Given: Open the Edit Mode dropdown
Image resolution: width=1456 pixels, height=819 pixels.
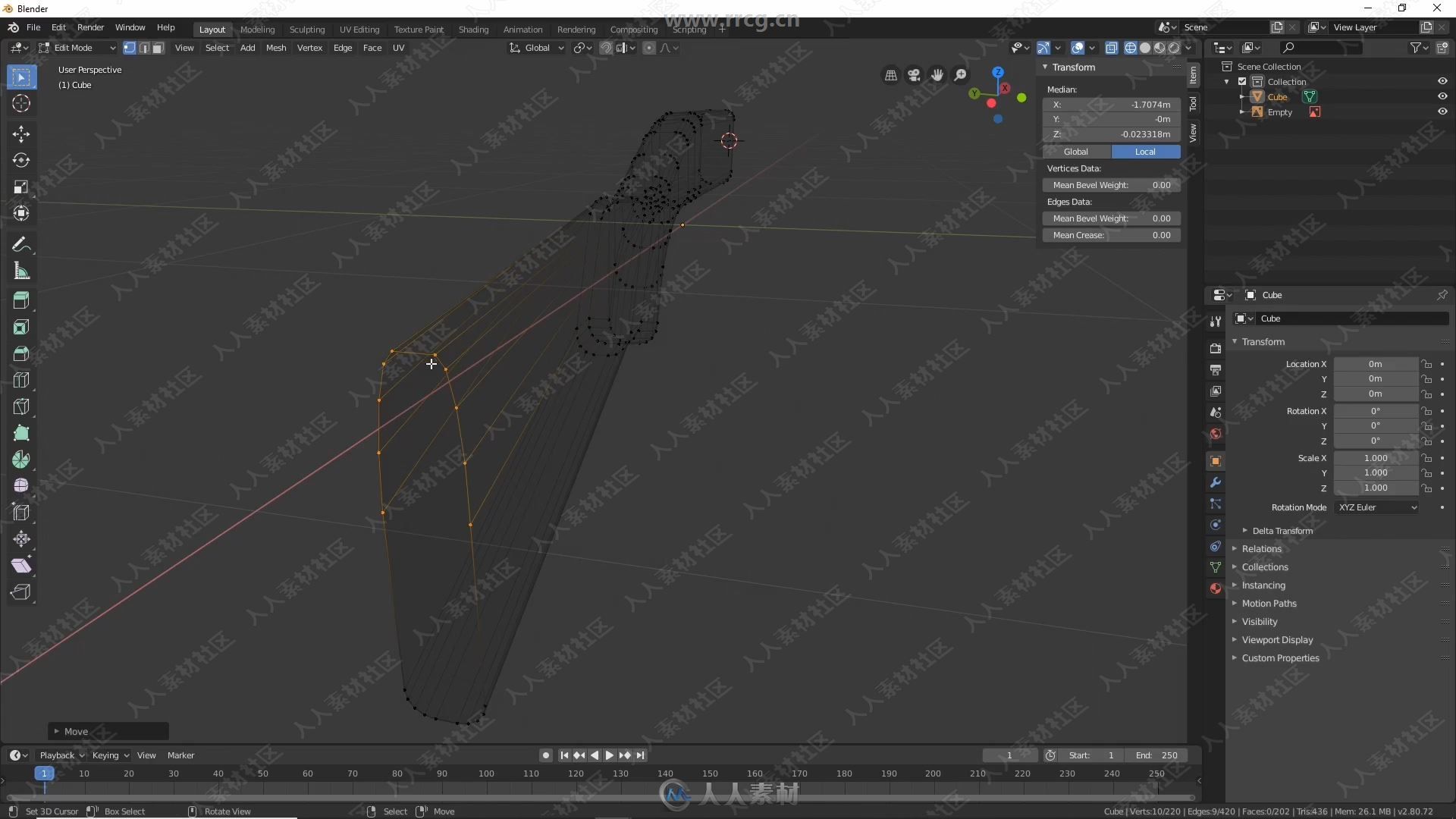Looking at the screenshot, I should (x=77, y=48).
